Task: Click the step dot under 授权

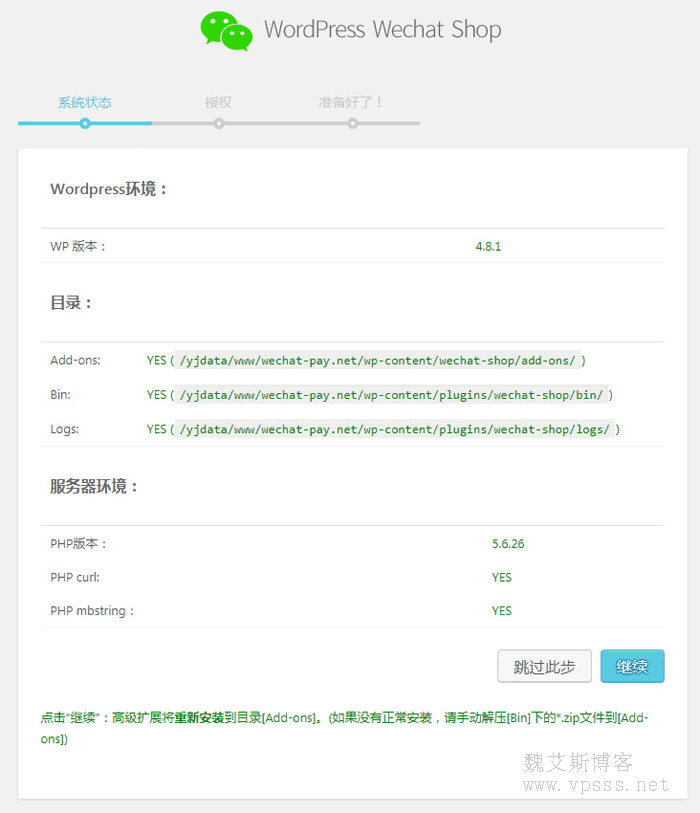Action: [x=218, y=123]
